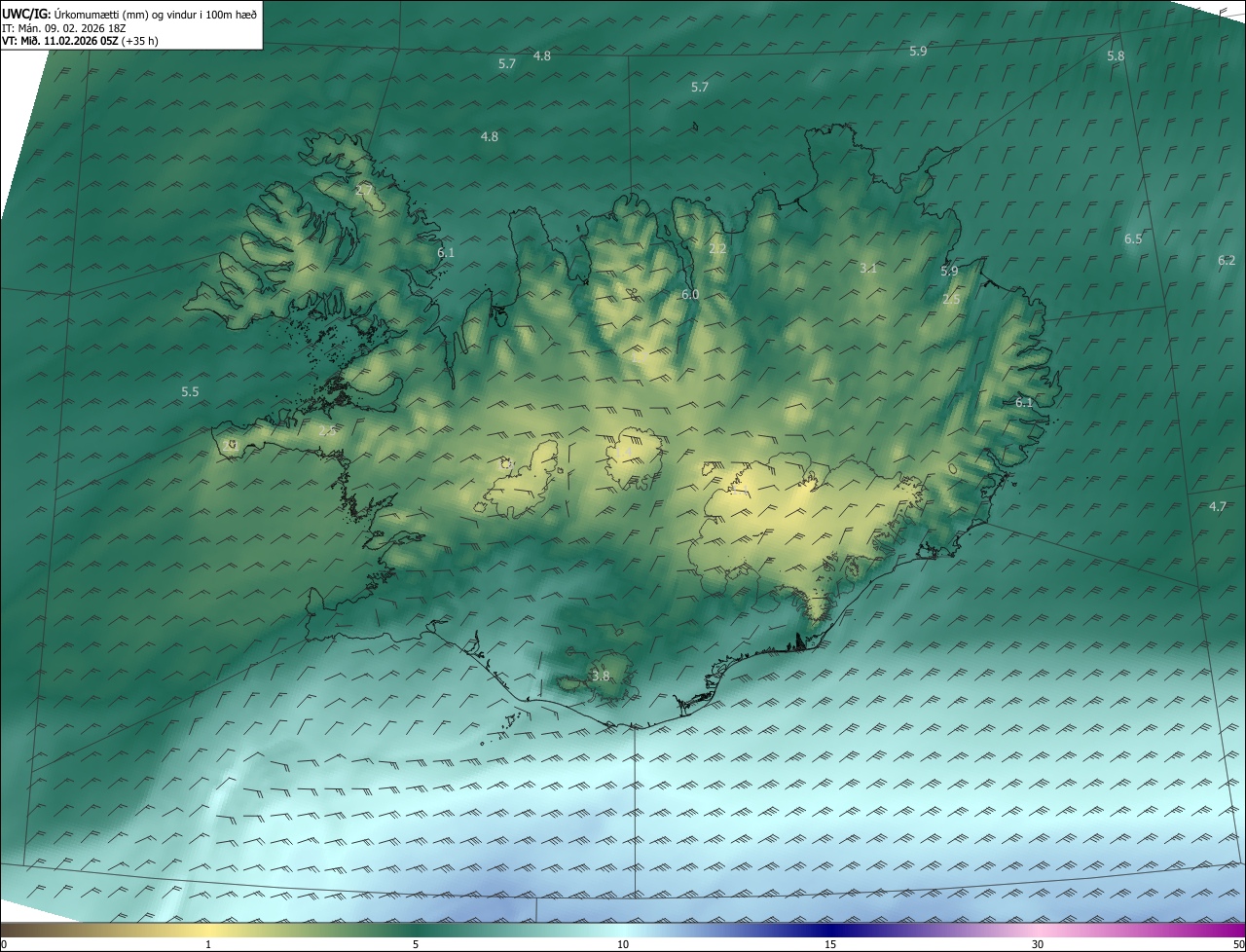
Task: Select the 6.5 value label
Action: [x=1133, y=238]
